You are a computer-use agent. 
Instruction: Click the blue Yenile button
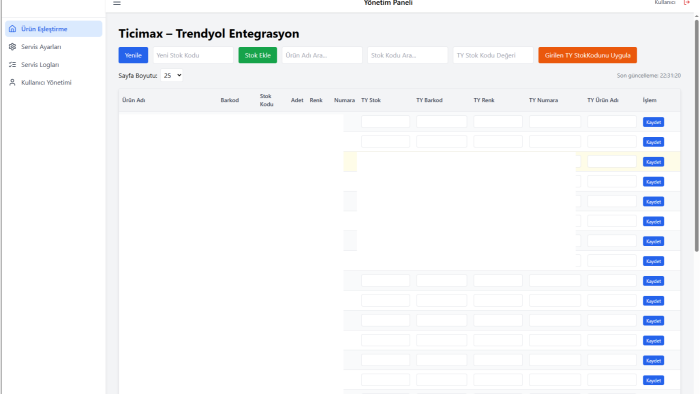(133, 55)
